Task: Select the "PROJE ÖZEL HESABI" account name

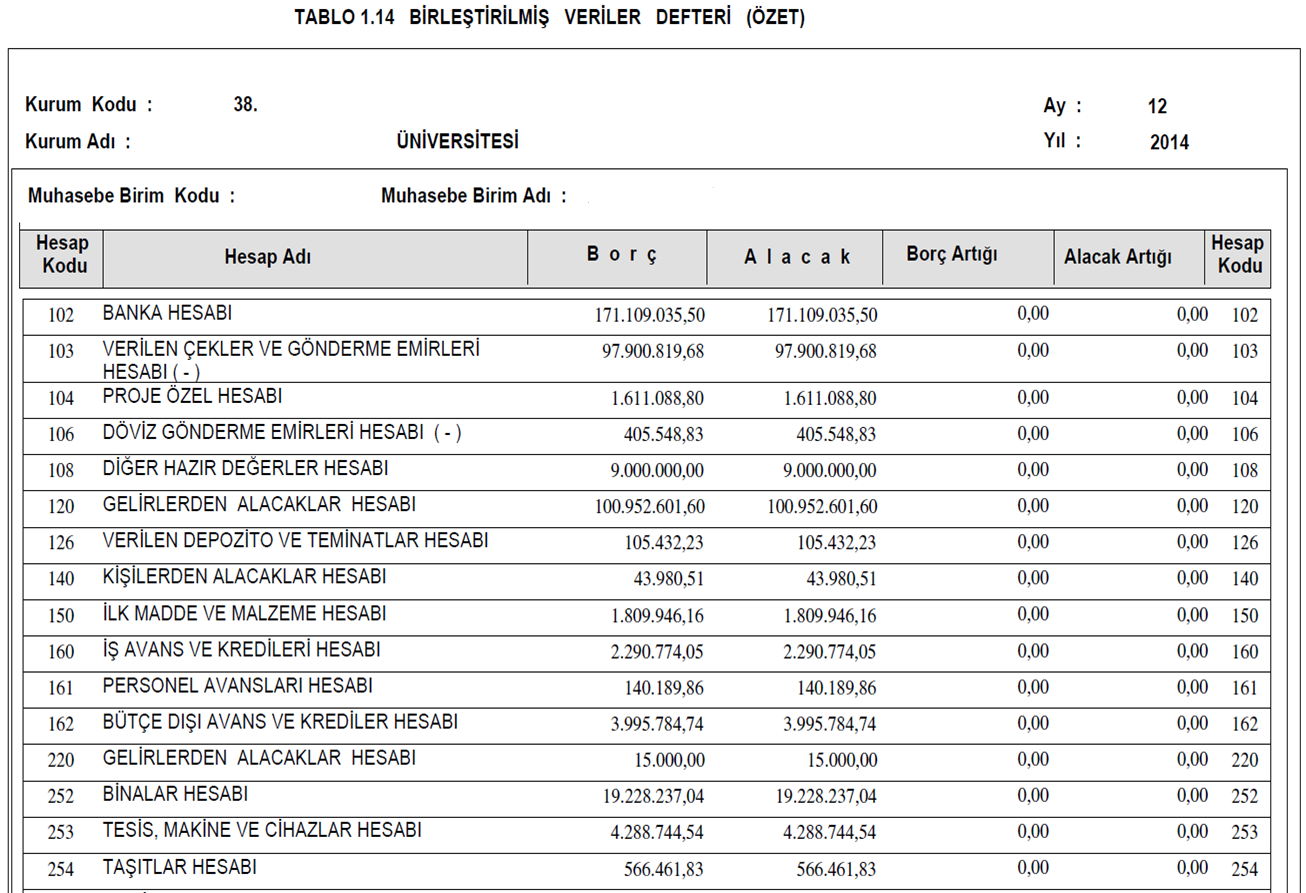Action: click(x=192, y=396)
